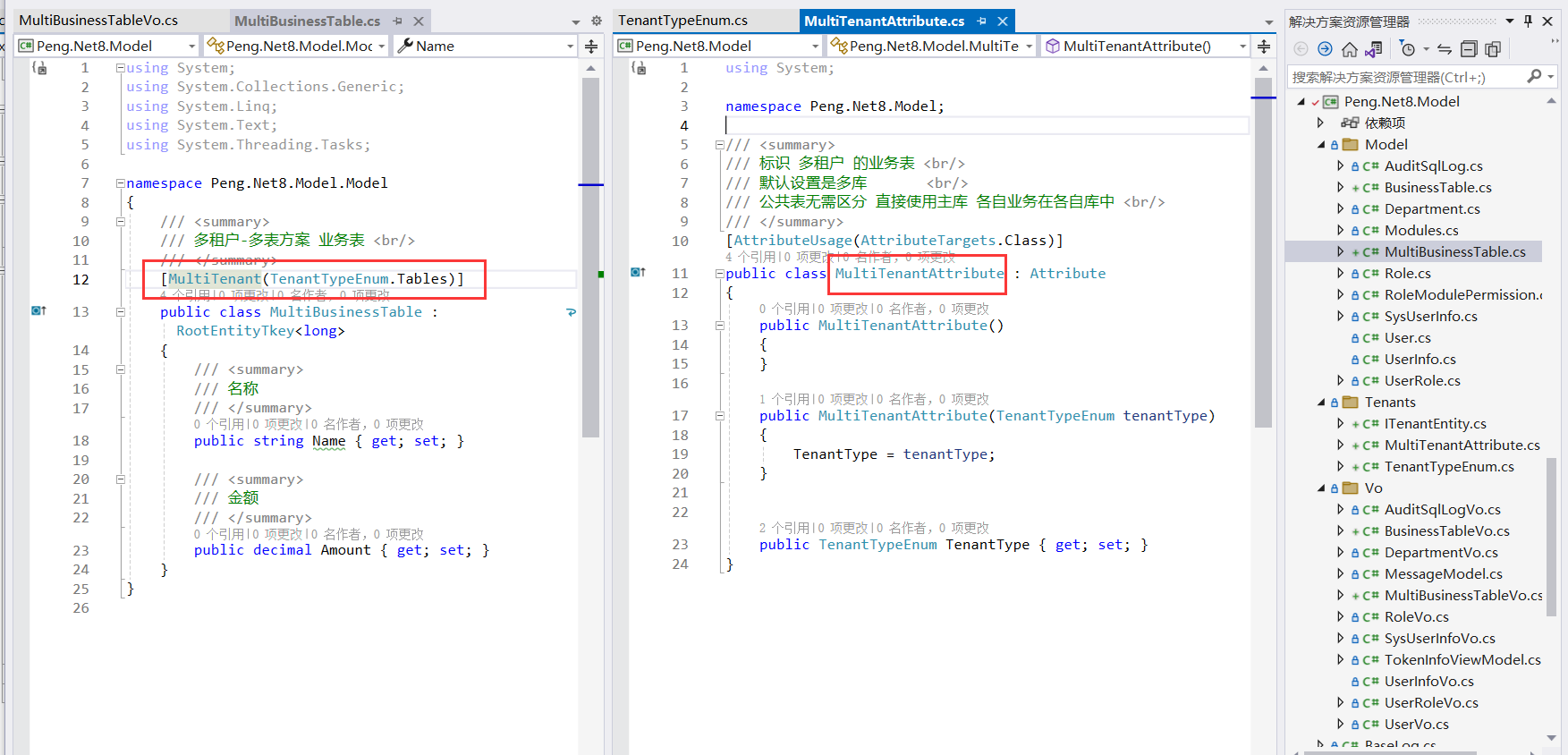Click the C# file icon of User.cs
Screen dimensions: 1568x755
tap(1370, 338)
